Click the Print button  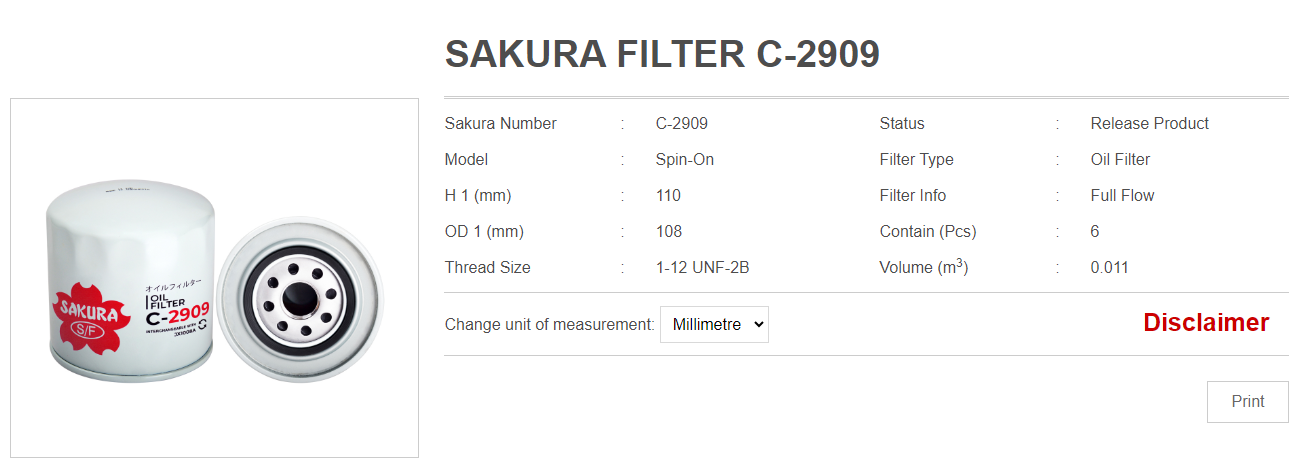[1247, 401]
